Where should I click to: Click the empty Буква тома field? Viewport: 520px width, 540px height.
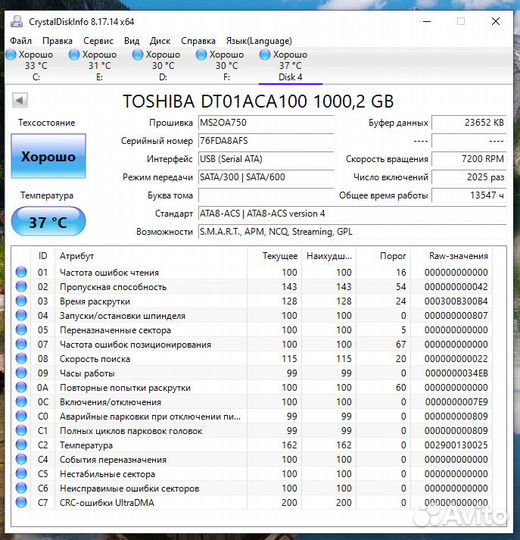[x=266, y=196]
